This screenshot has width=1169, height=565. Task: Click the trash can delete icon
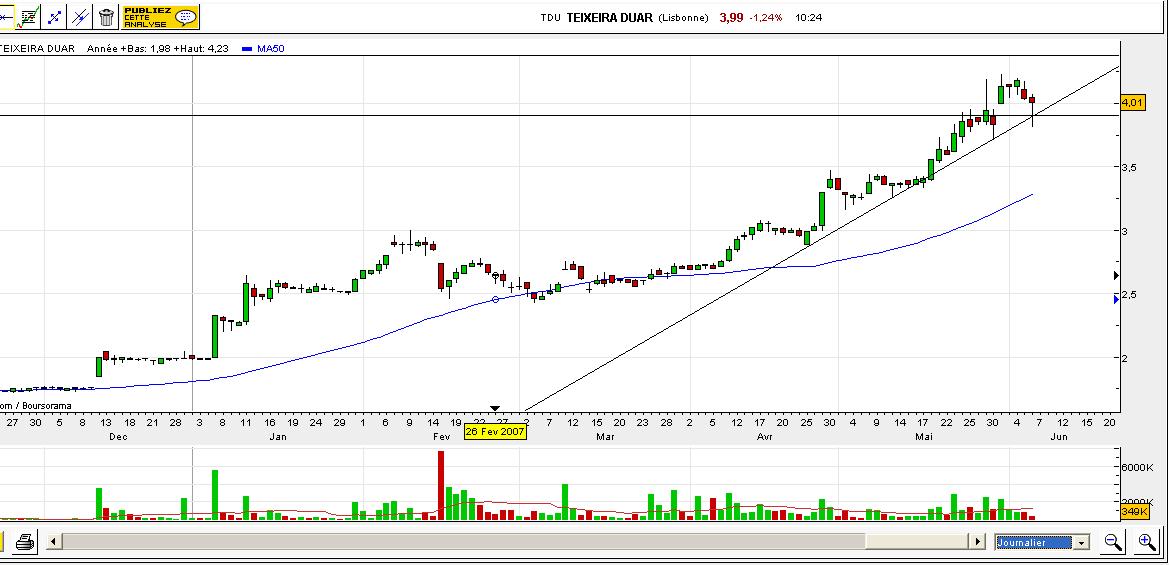(107, 16)
